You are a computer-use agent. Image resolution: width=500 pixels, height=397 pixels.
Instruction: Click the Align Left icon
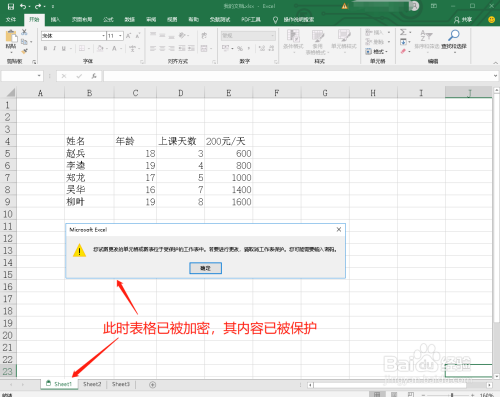click(x=153, y=49)
